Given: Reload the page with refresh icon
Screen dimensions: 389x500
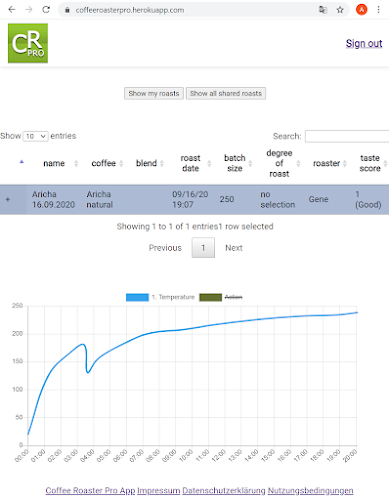Looking at the screenshot, I should tap(46, 10).
